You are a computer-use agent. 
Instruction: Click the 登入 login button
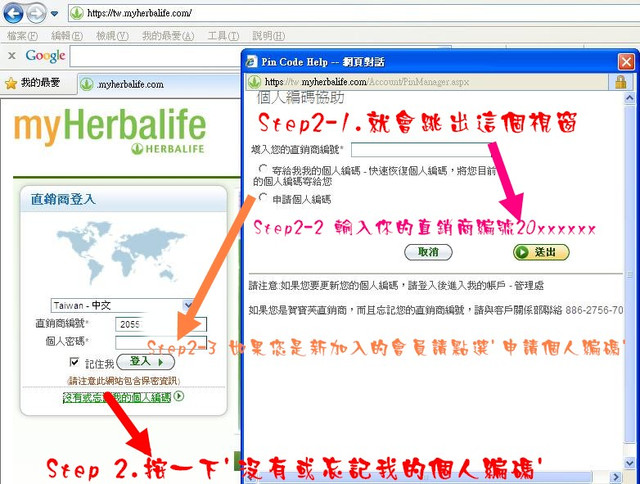(146, 362)
